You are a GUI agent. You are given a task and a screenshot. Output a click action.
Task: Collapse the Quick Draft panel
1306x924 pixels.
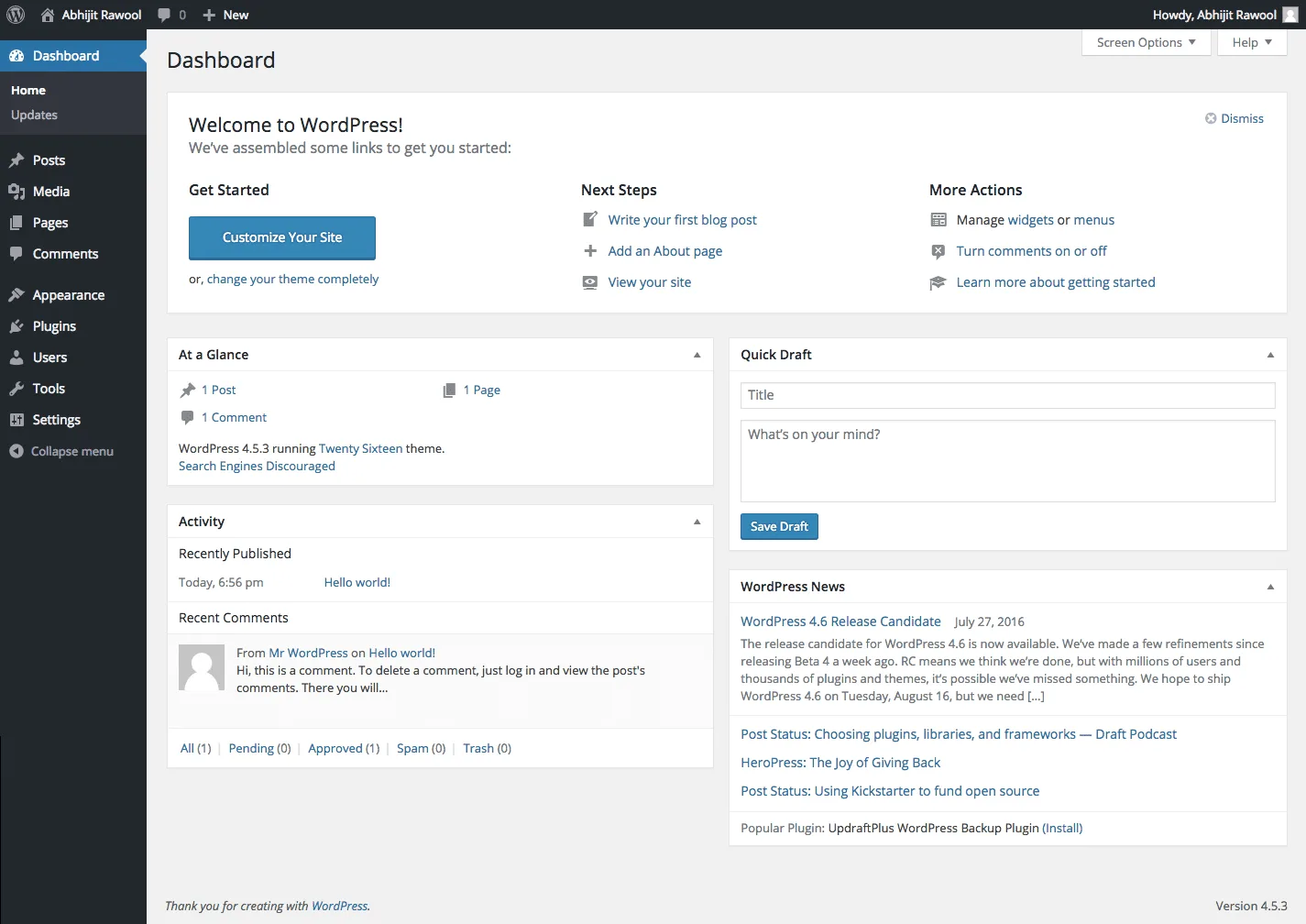1270,355
